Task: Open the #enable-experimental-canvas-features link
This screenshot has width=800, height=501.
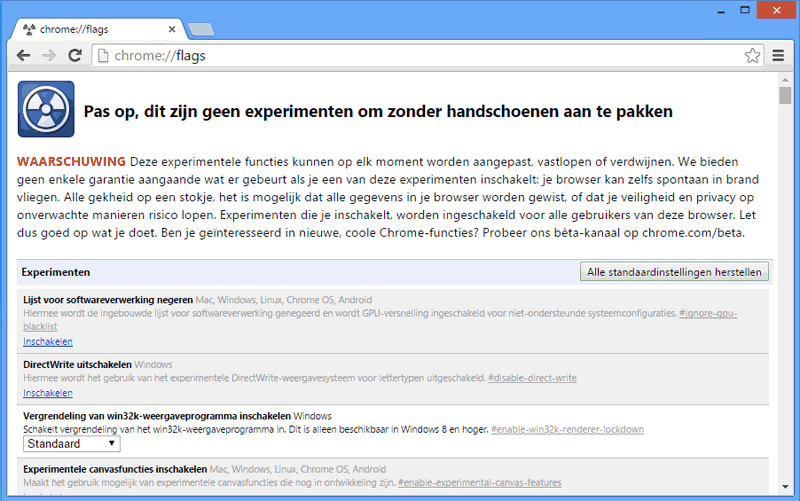Action: (480, 483)
